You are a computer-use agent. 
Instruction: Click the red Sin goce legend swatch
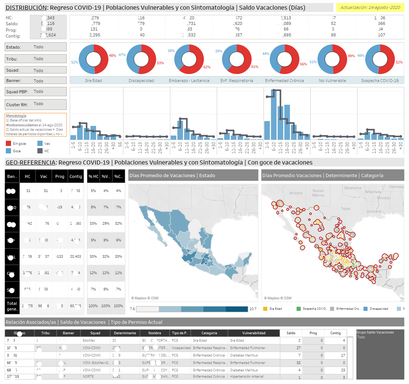point(8,144)
